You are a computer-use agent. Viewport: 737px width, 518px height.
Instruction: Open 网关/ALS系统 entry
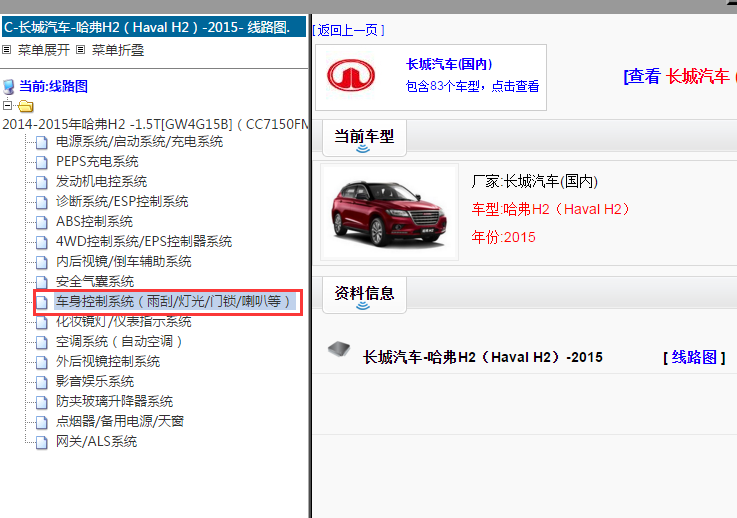tap(96, 441)
